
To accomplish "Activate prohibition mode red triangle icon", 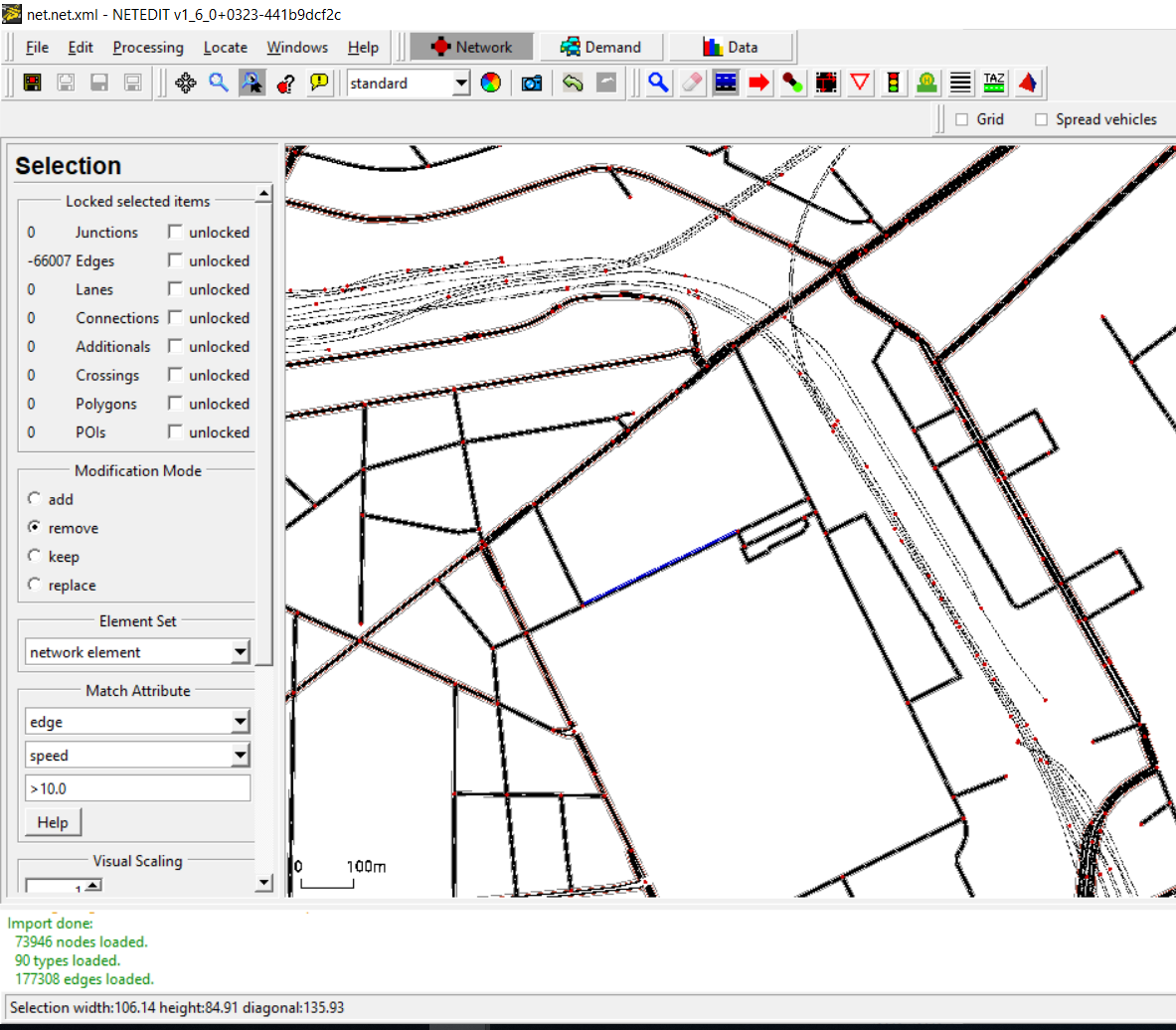I will click(860, 83).
